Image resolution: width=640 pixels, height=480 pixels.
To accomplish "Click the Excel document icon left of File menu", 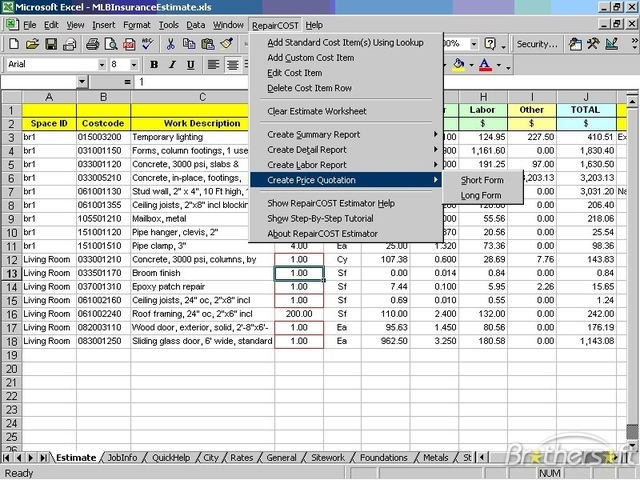I will click(12, 24).
